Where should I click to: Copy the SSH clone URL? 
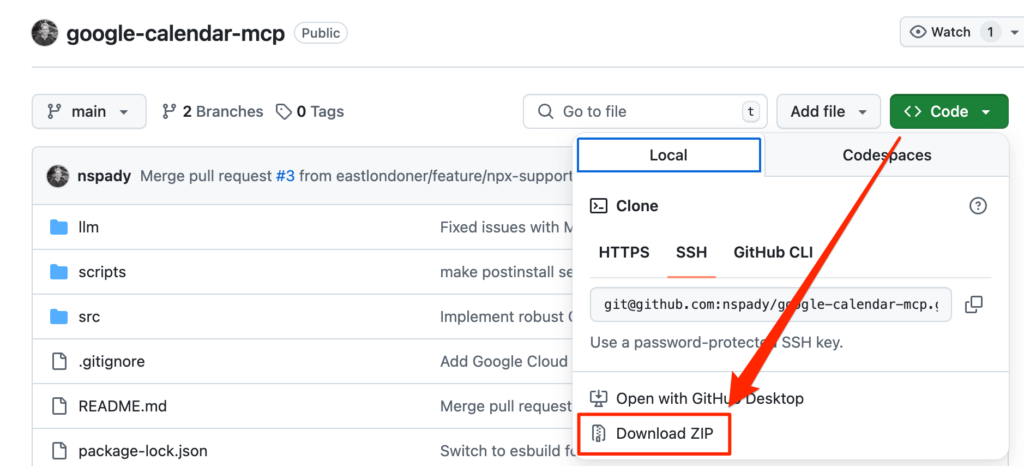(973, 304)
